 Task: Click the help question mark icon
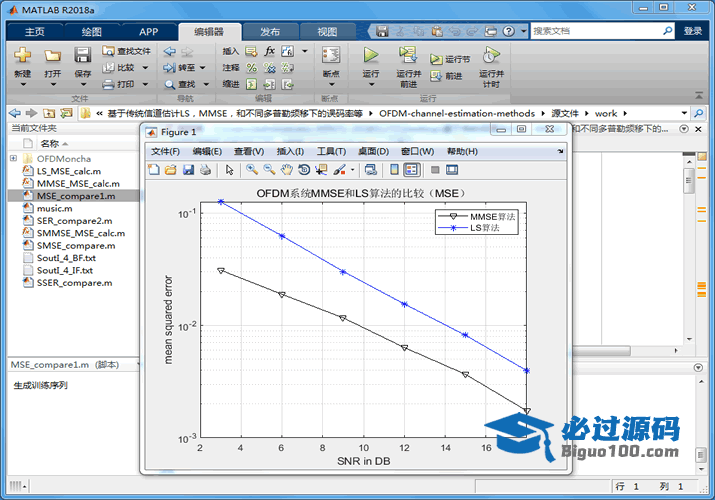click(x=508, y=31)
